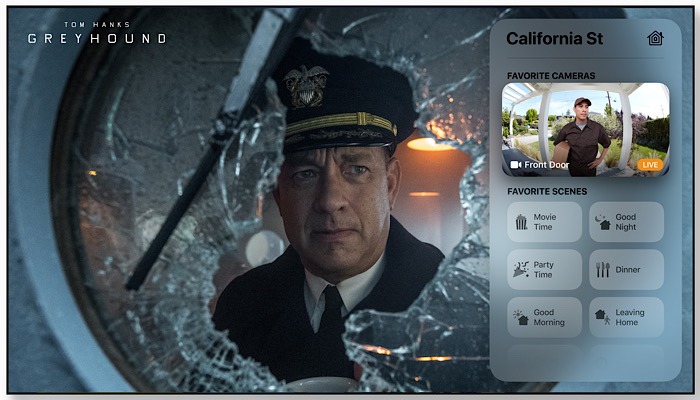Click the Home icon beside California St
Screen dimensions: 700x400
click(655, 38)
